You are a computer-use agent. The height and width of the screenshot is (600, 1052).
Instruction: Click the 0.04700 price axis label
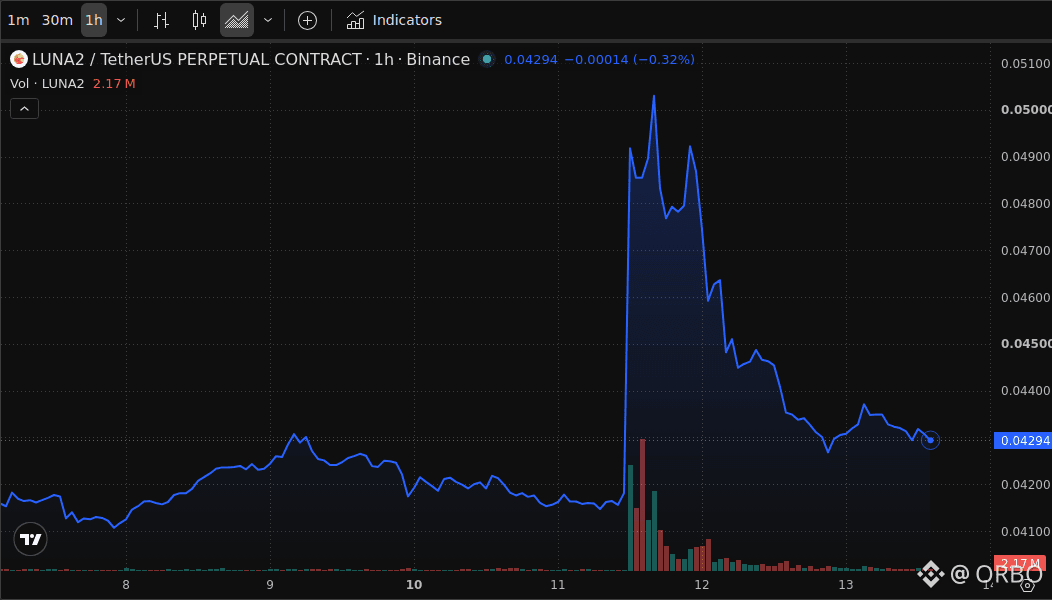1026,250
